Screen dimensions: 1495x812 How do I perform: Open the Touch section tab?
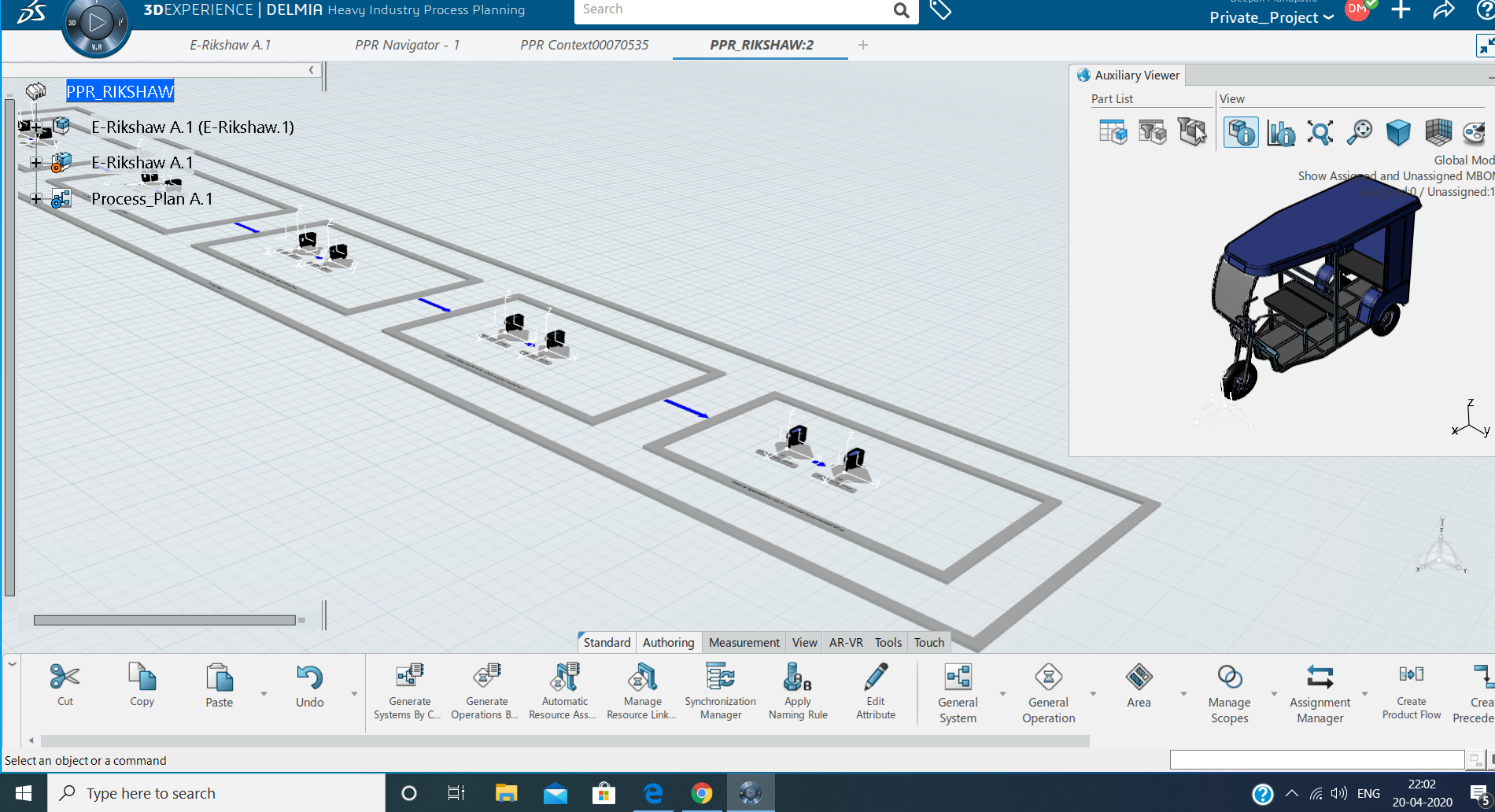pos(929,642)
